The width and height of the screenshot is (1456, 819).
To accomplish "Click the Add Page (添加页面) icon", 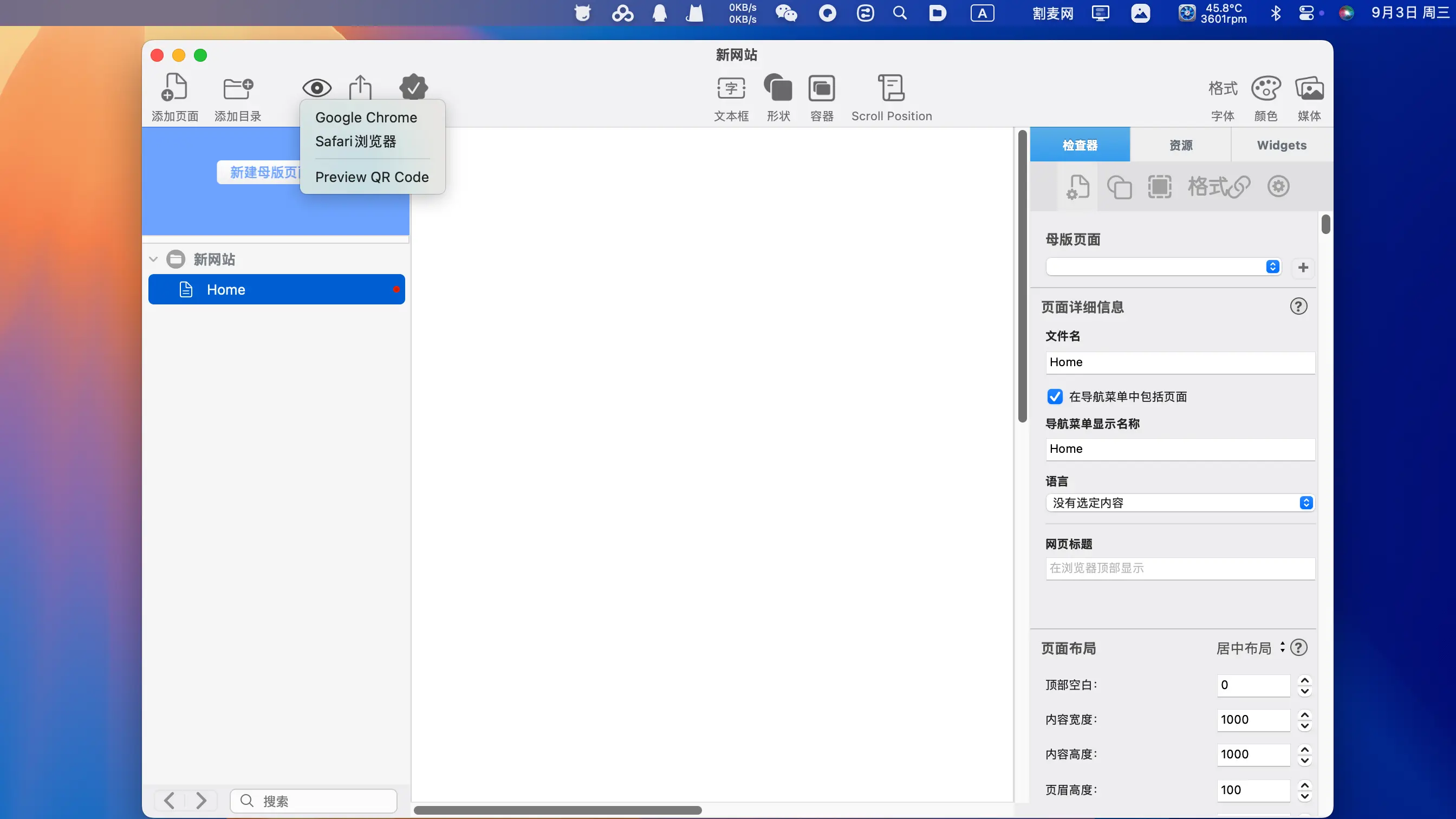I will tap(174, 88).
